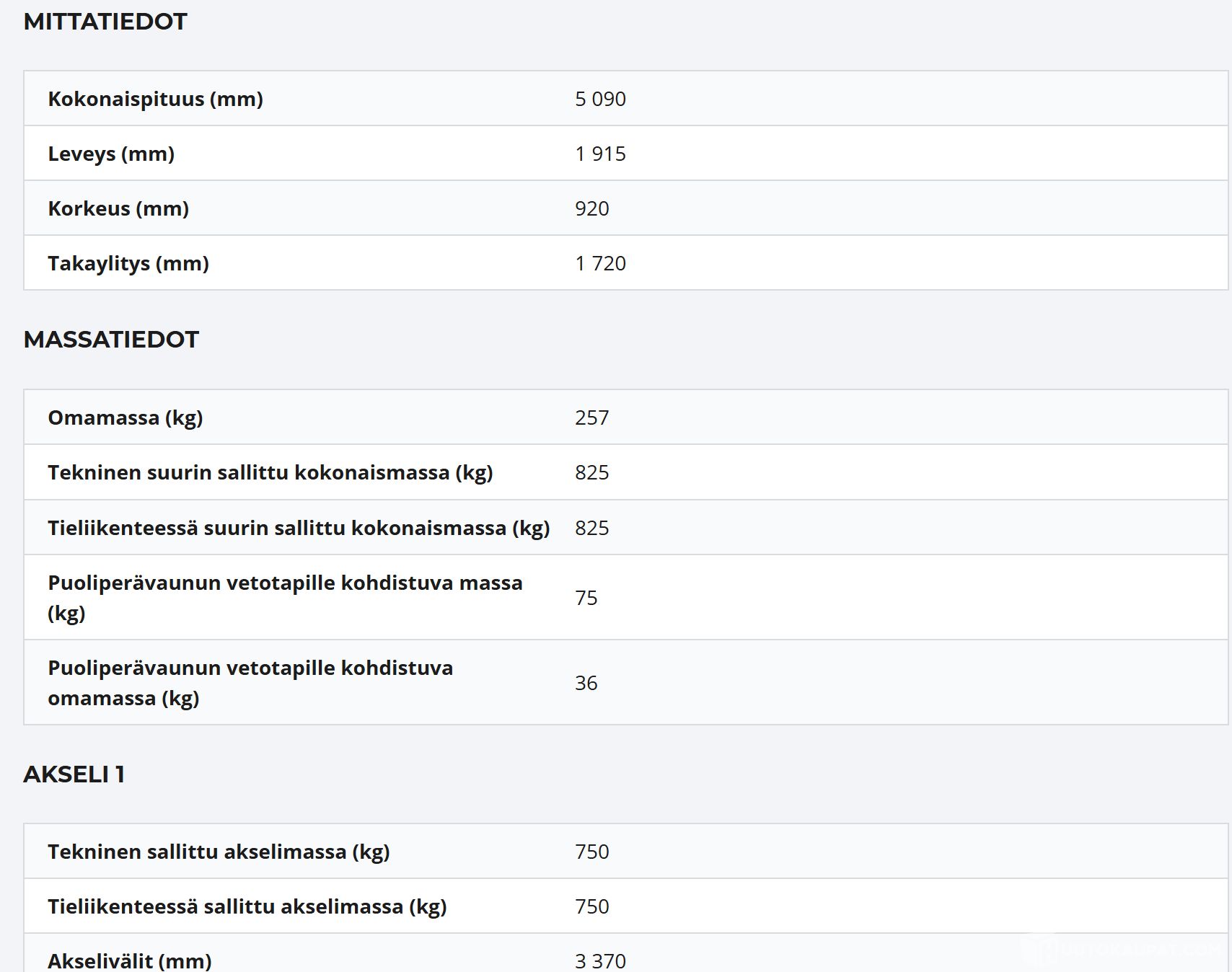
Task: Click the AKSELI 1 section heading
Action: pos(74,774)
